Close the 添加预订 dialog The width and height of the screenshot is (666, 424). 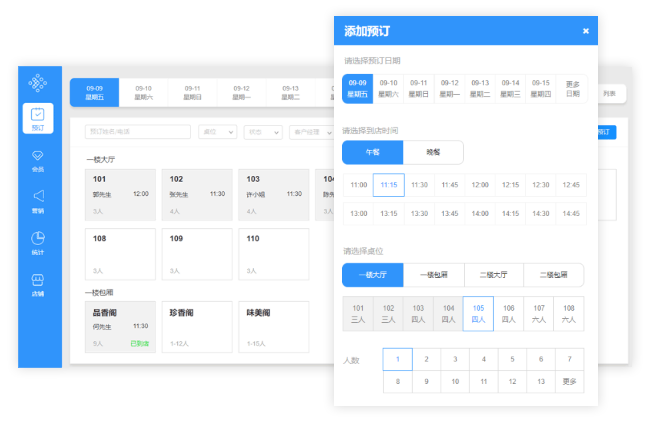pos(585,31)
